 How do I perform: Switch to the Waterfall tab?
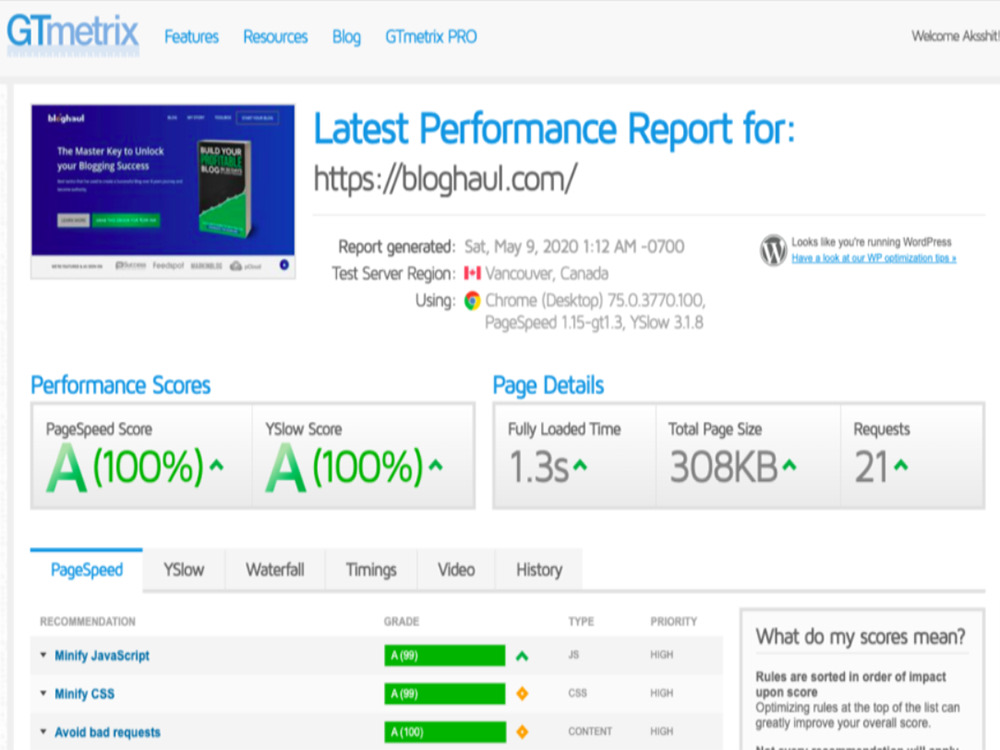pyautogui.click(x=275, y=570)
